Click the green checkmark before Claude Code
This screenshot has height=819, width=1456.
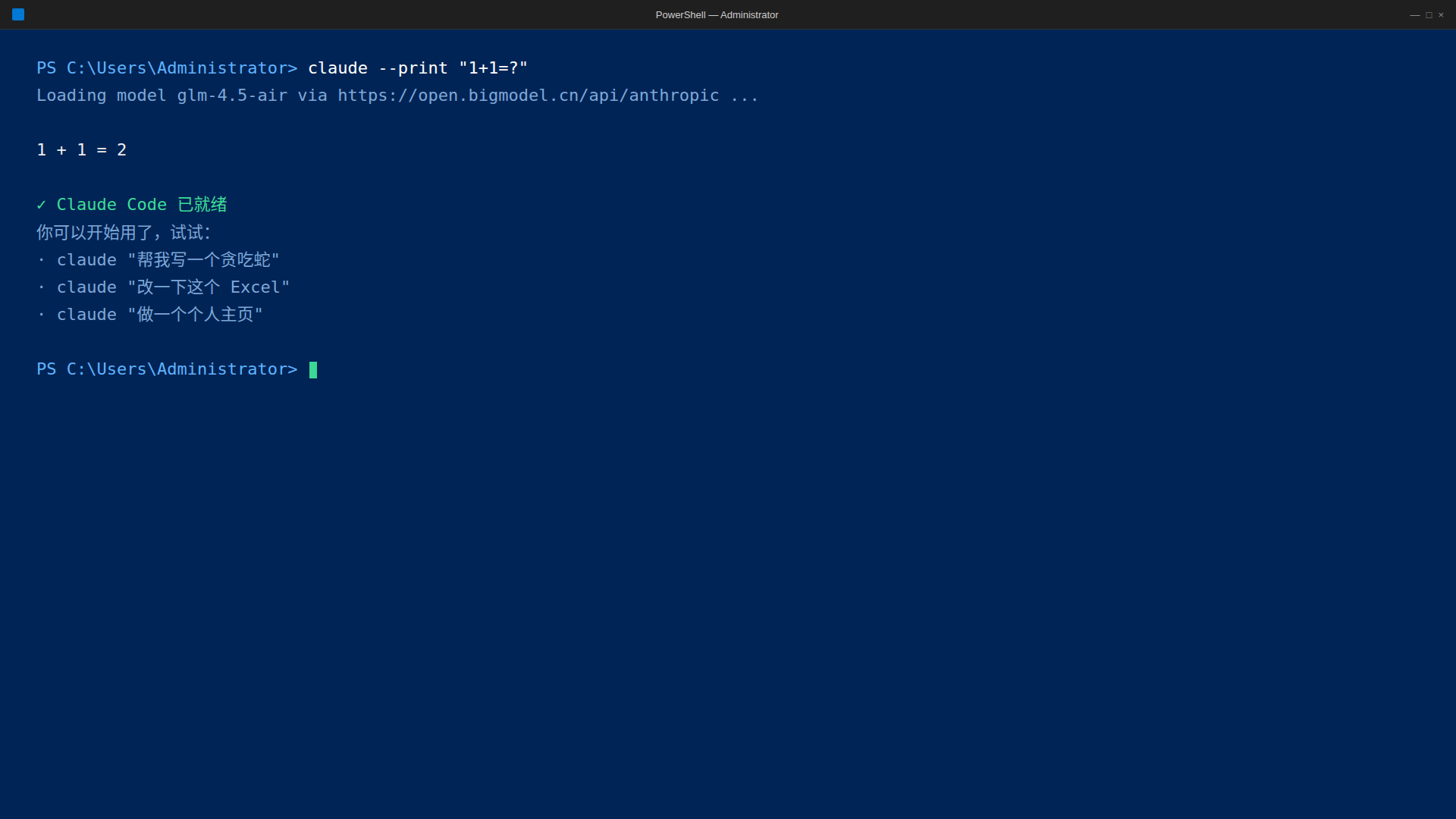click(42, 205)
